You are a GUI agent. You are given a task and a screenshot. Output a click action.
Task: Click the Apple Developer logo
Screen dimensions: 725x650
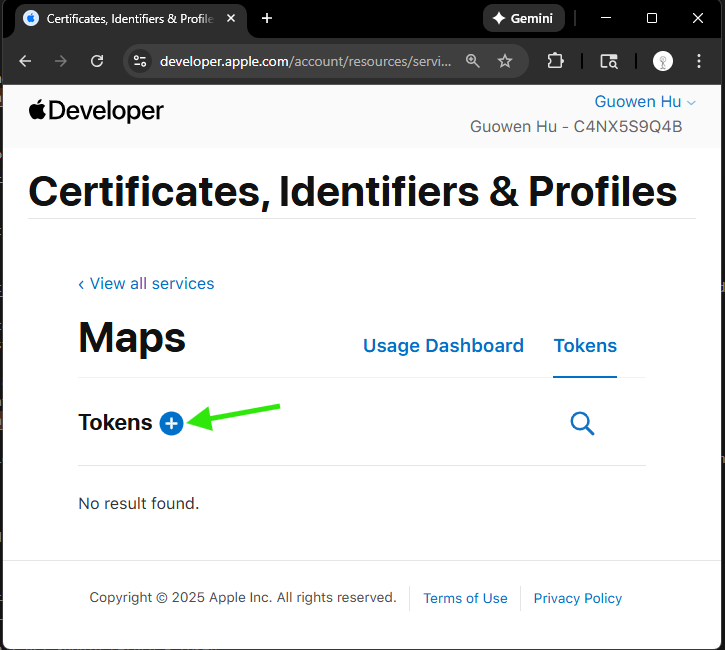click(x=96, y=110)
